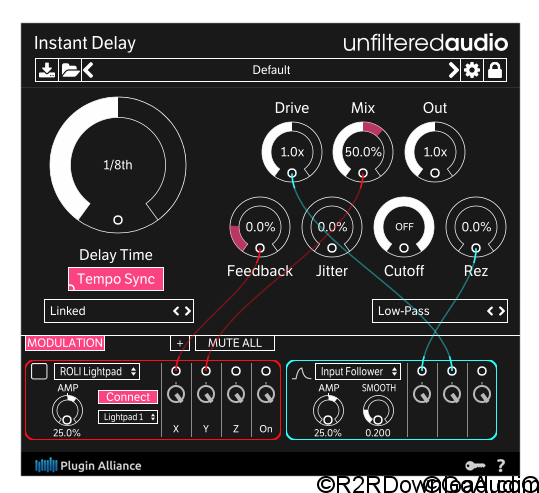This screenshot has height=493, width=539.
Task: Go to previous preset with left arrow
Action: [x=88, y=70]
